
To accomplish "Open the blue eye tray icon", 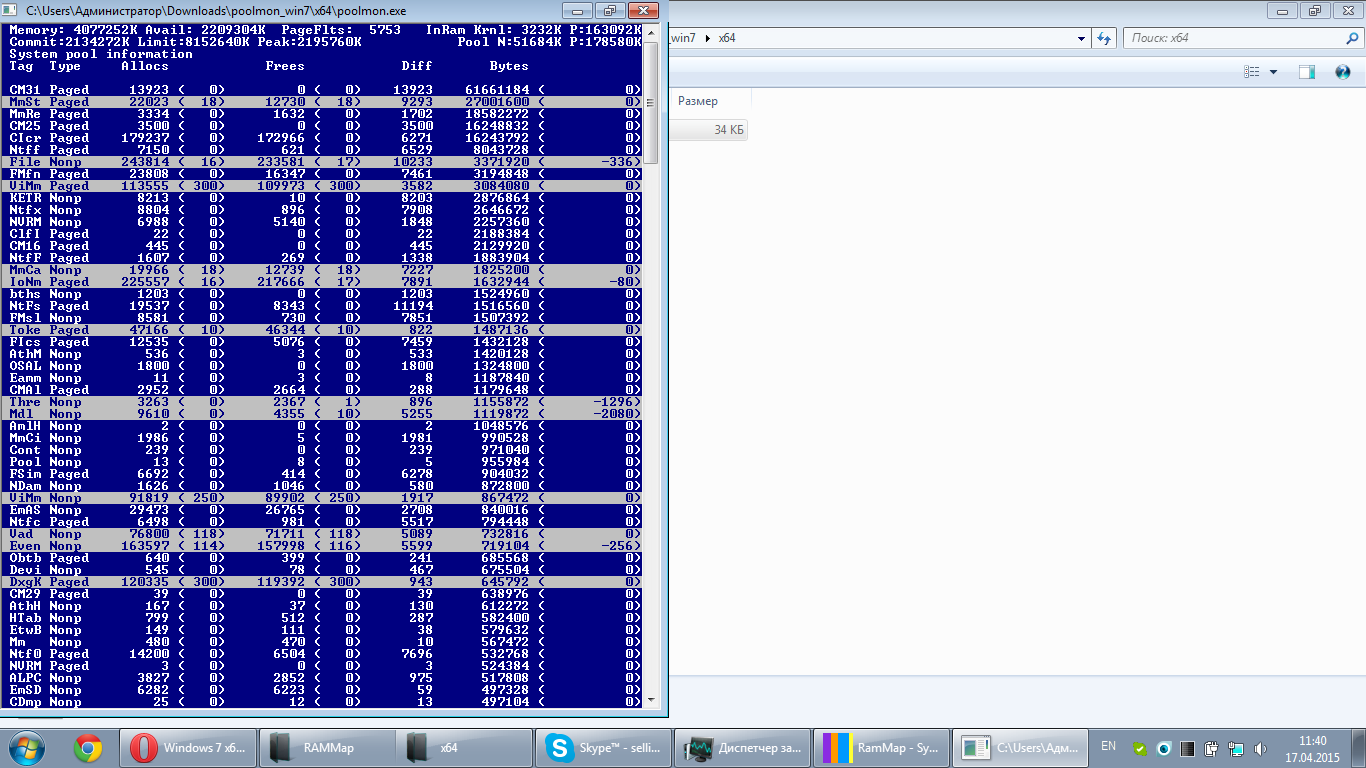I will (x=1163, y=748).
